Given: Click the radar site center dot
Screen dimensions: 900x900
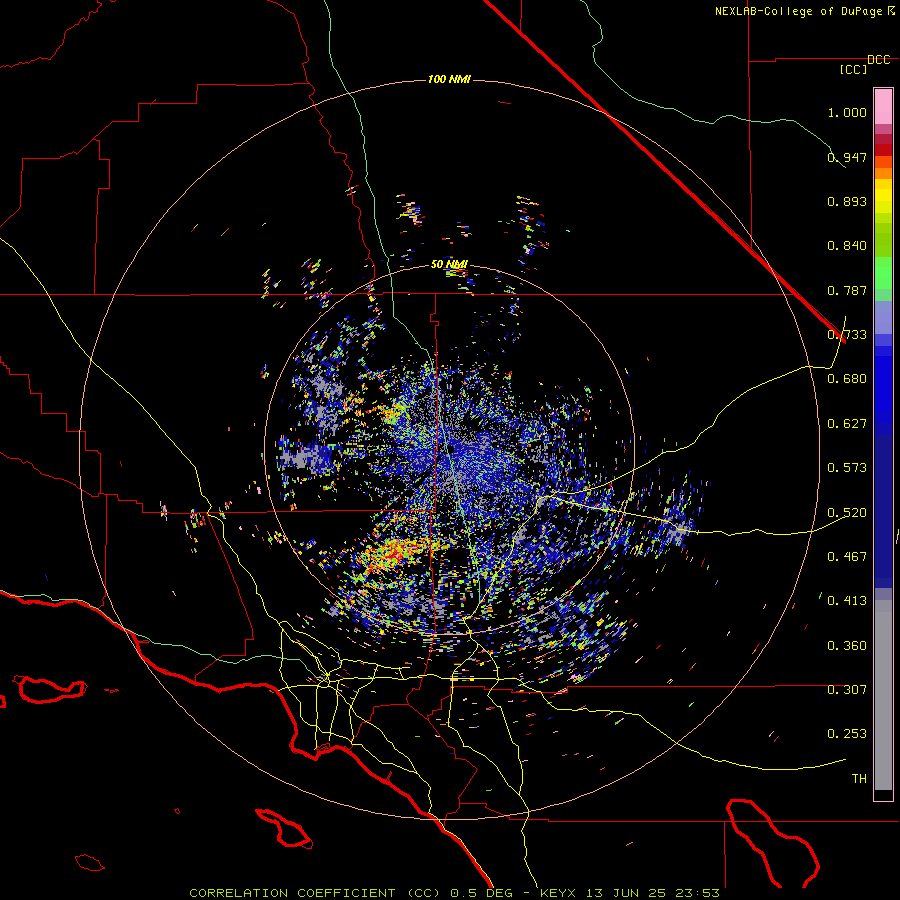Looking at the screenshot, I should [451, 448].
